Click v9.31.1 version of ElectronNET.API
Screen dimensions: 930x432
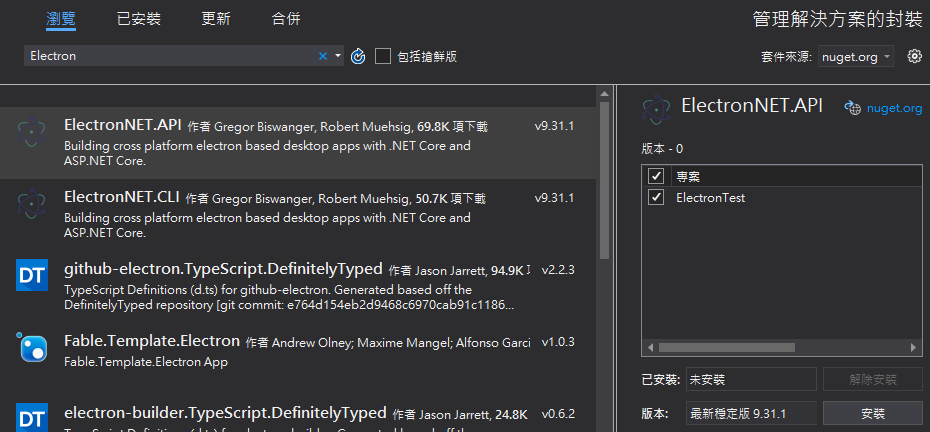pos(554,126)
